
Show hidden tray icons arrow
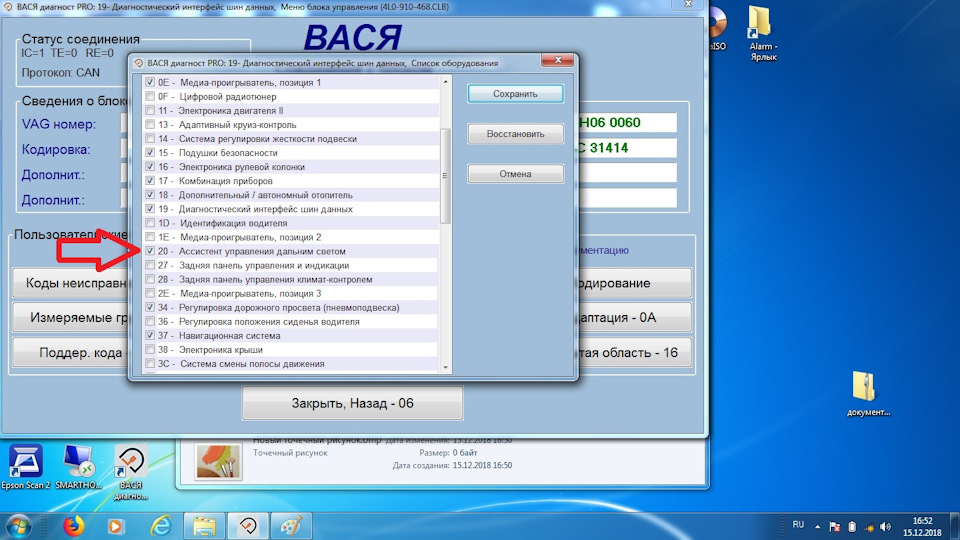pos(817,526)
